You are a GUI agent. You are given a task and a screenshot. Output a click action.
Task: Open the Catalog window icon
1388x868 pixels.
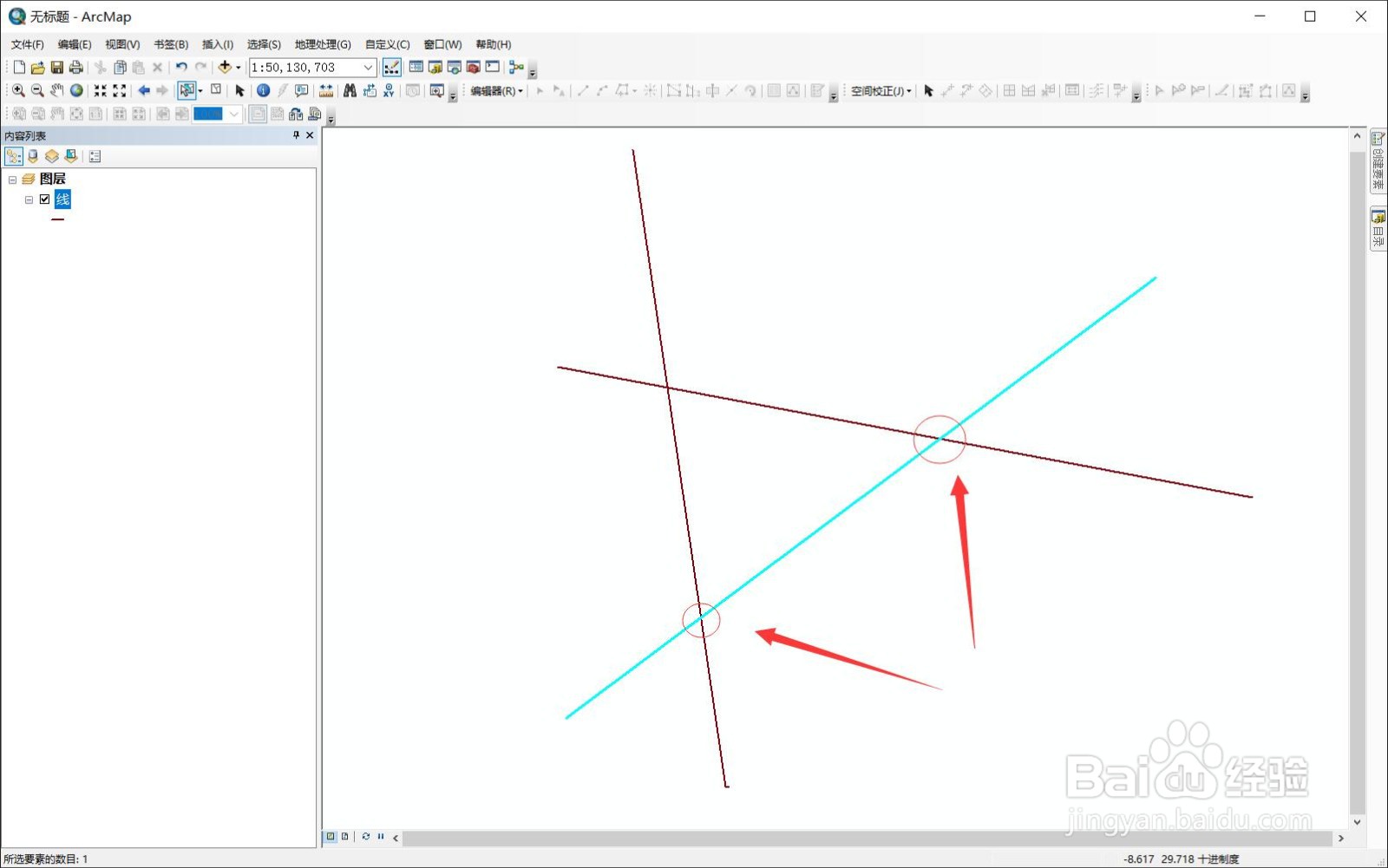(435, 68)
